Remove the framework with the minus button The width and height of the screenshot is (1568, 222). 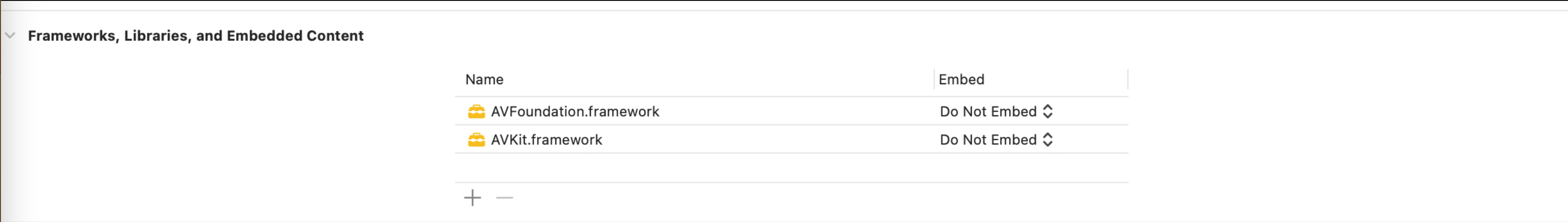[505, 197]
